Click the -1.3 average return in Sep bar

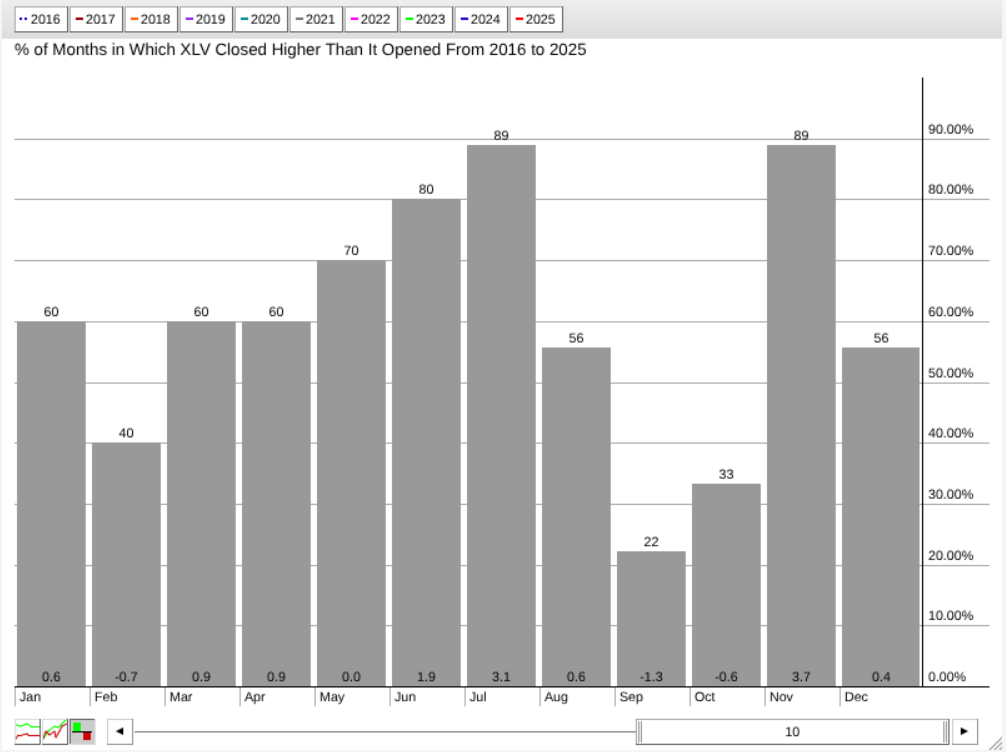point(651,677)
